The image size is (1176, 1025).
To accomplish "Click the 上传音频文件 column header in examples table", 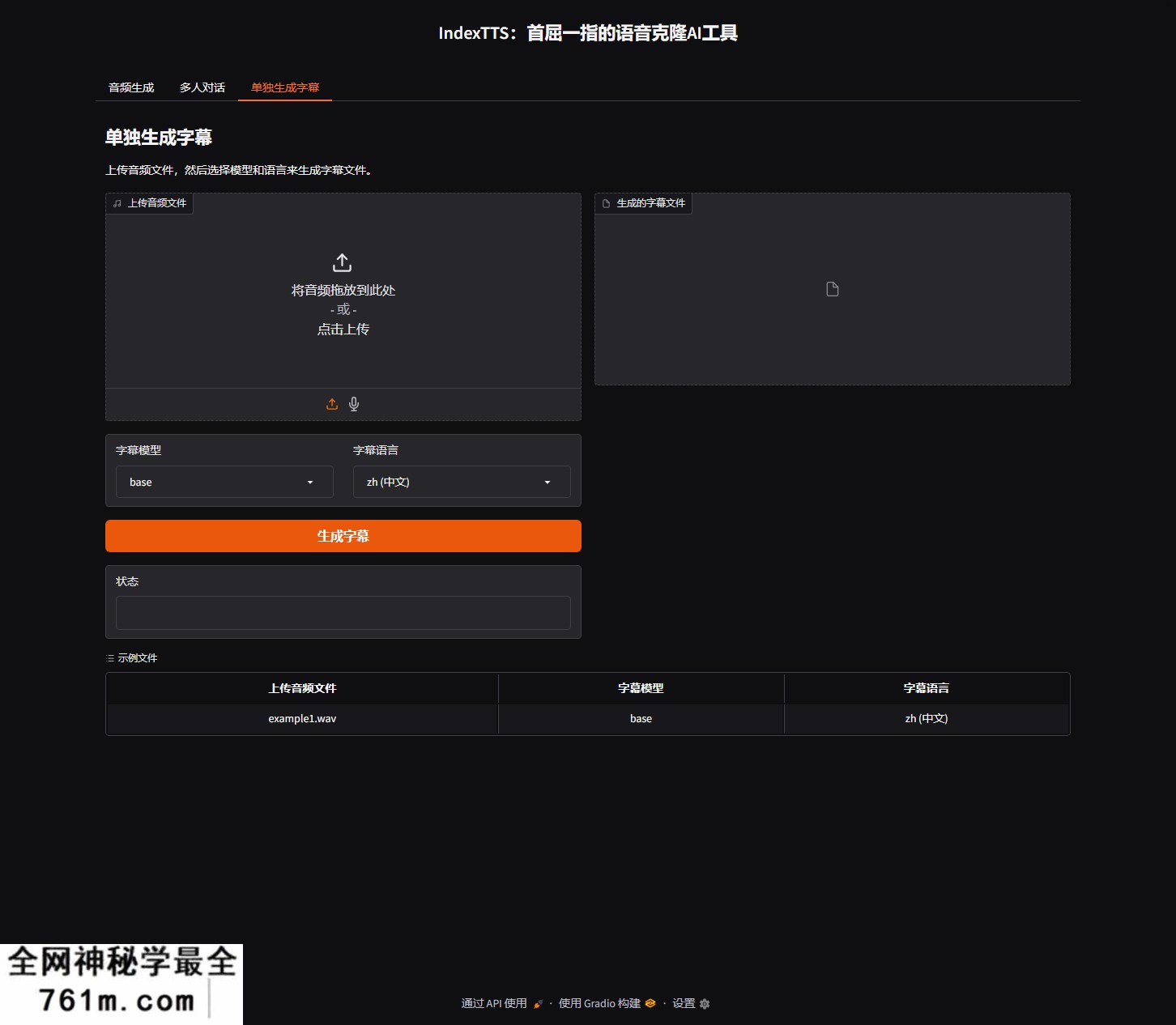I will click(x=302, y=688).
